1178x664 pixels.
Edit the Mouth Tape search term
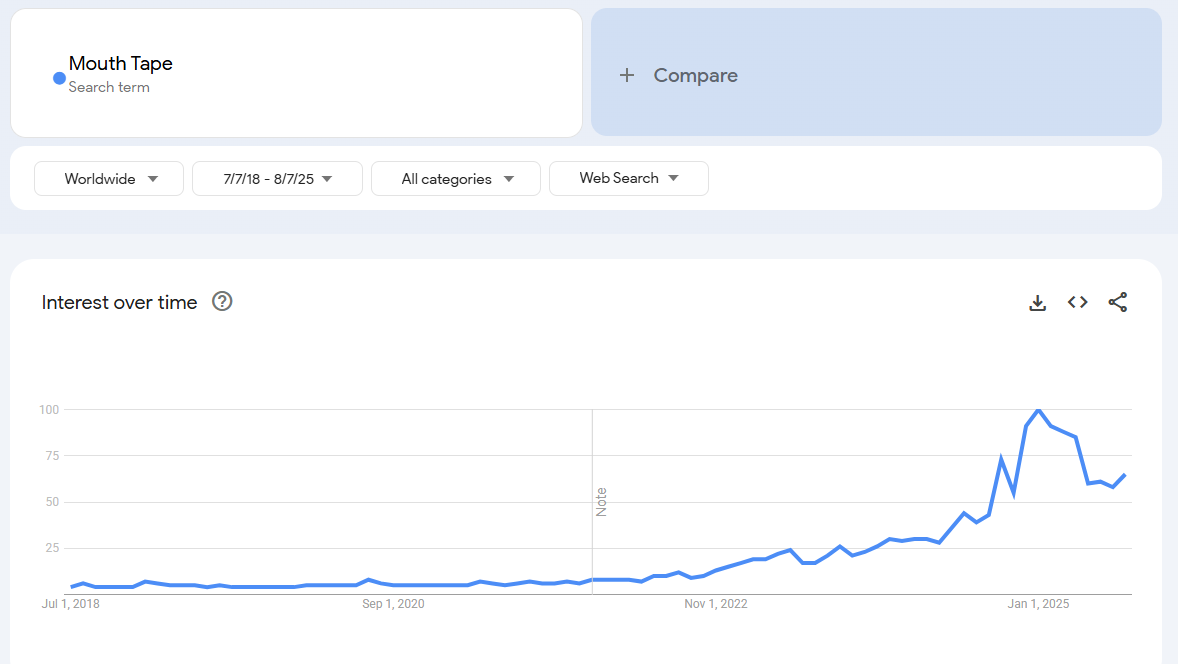coord(121,63)
